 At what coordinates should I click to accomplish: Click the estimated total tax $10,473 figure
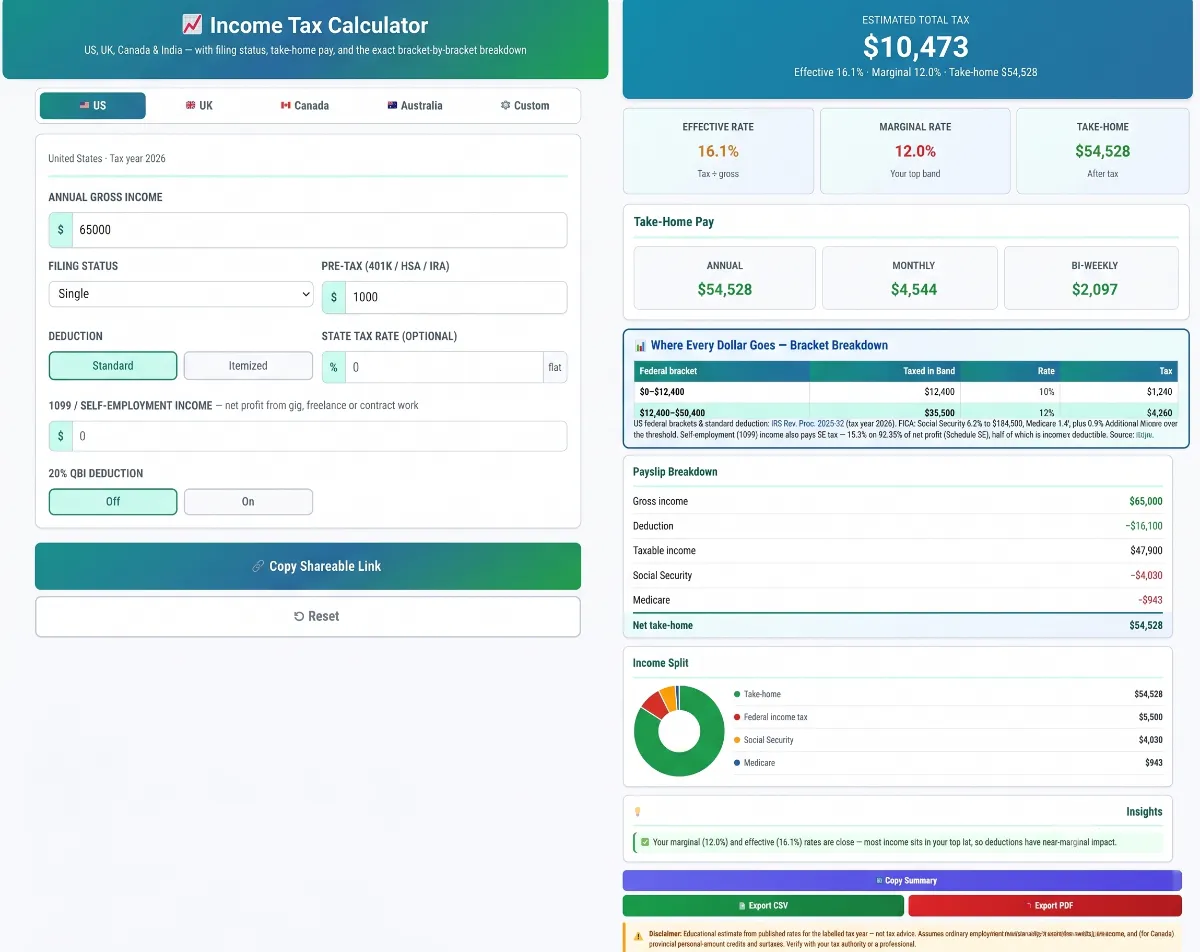coord(916,47)
